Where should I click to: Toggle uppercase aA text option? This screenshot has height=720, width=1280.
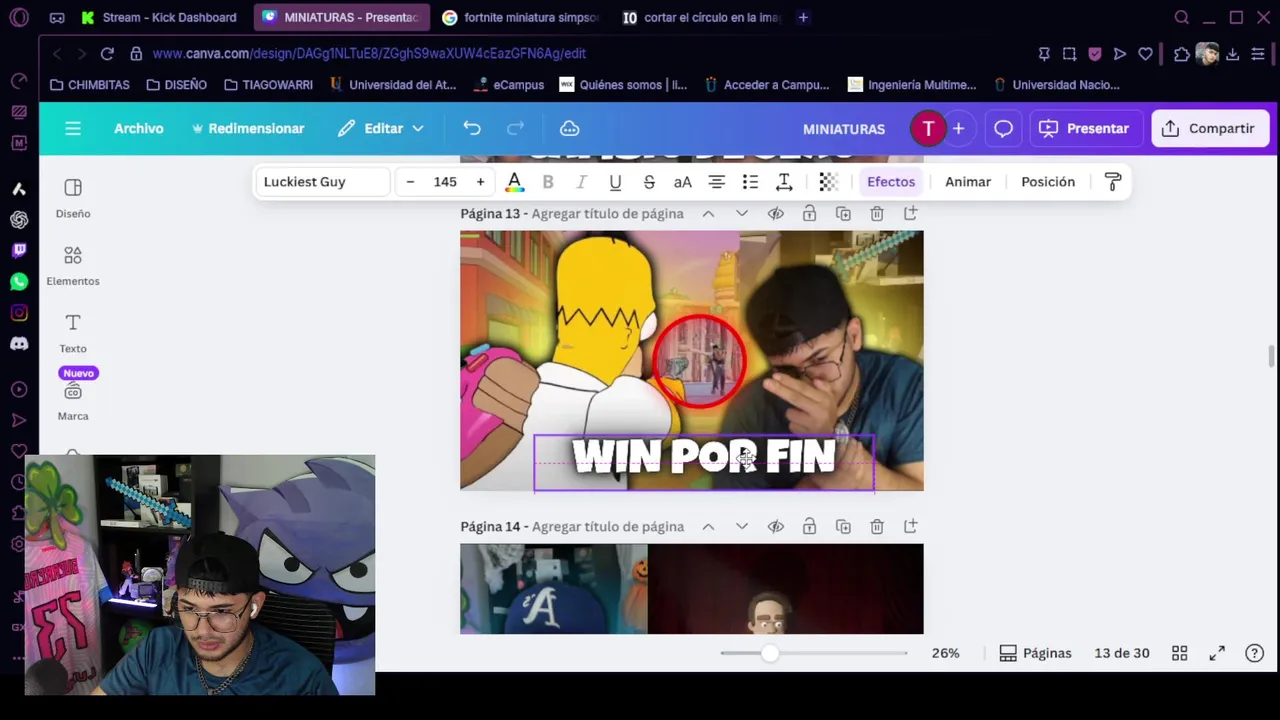[x=683, y=182]
